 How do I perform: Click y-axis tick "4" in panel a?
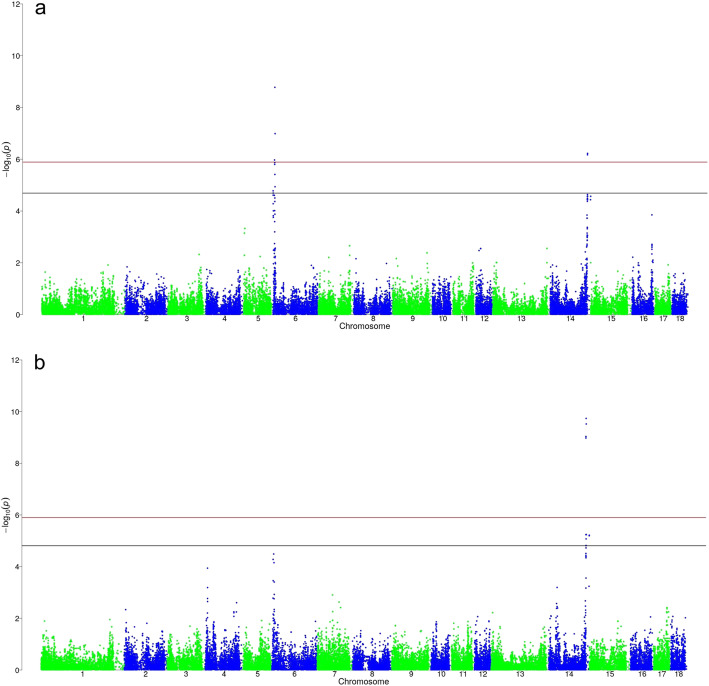[18, 211]
